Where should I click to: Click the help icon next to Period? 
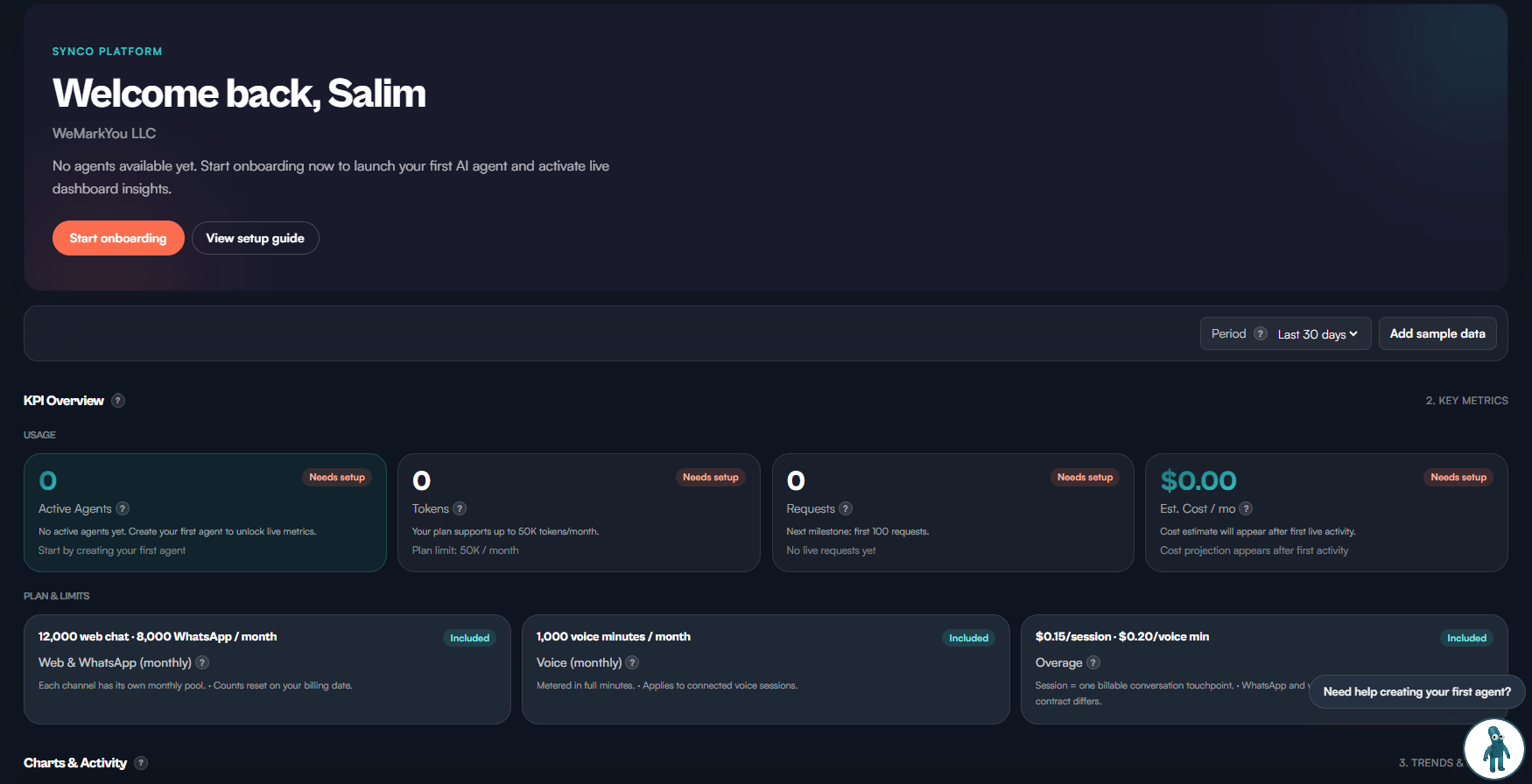[x=1261, y=333]
